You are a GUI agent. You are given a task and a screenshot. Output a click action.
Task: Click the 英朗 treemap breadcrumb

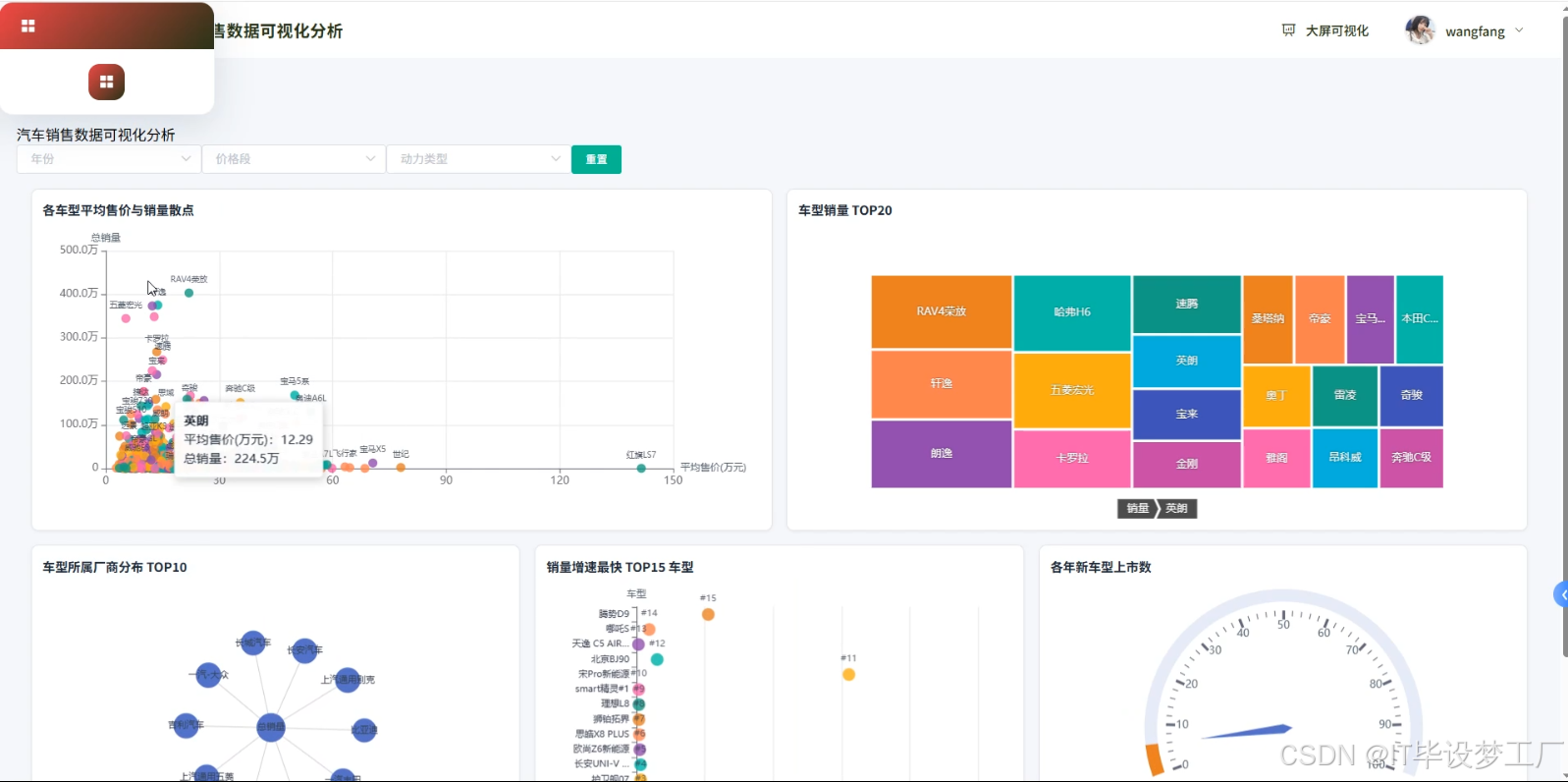point(1177,508)
